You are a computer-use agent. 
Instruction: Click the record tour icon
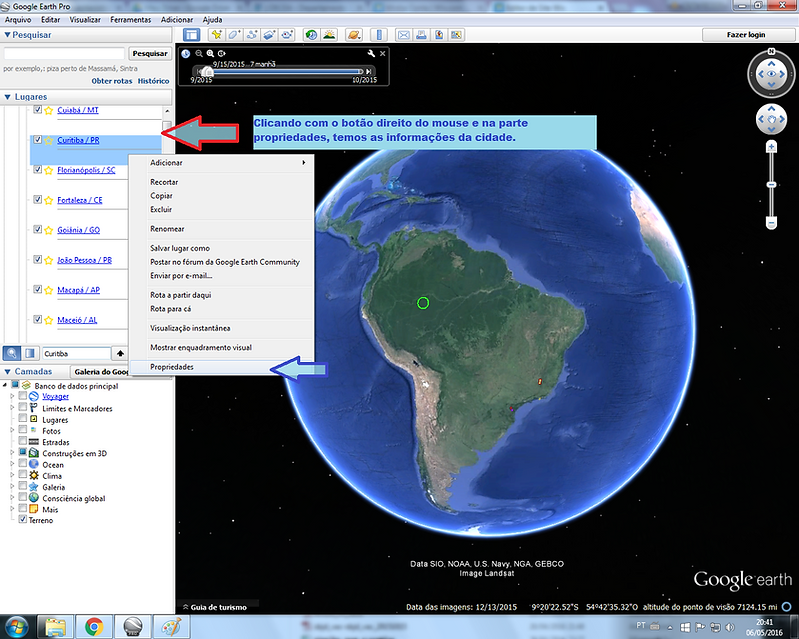[x=287, y=35]
